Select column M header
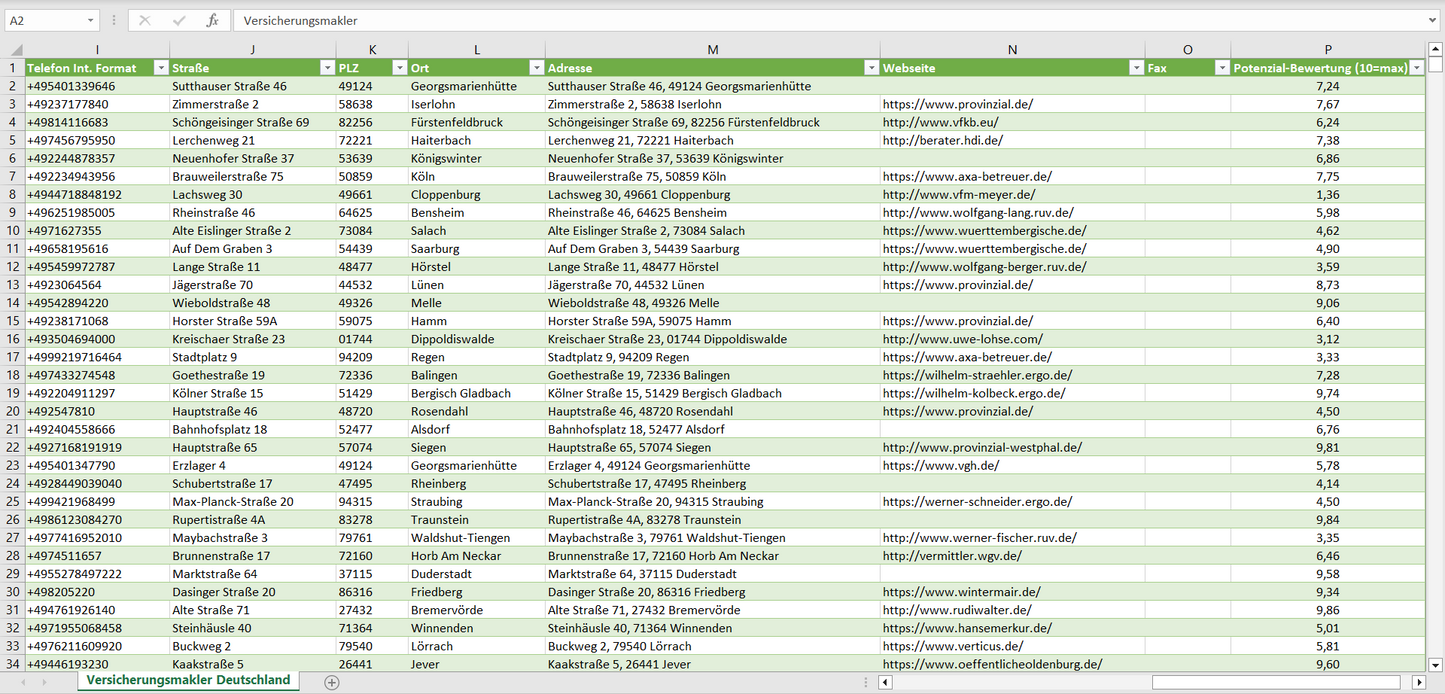1445x694 pixels. pyautogui.click(x=712, y=50)
